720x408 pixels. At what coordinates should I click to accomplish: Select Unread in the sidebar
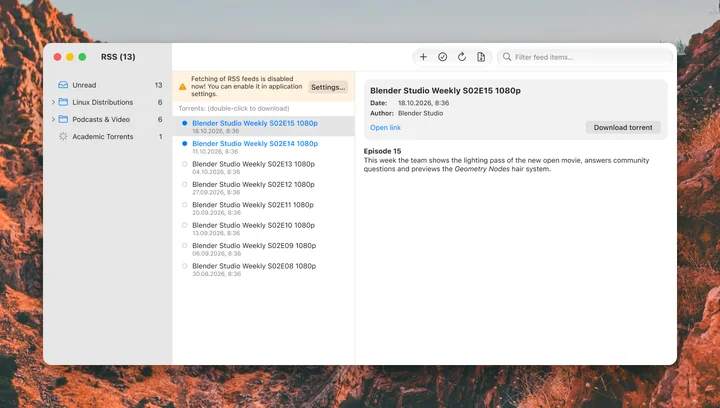[x=107, y=85]
